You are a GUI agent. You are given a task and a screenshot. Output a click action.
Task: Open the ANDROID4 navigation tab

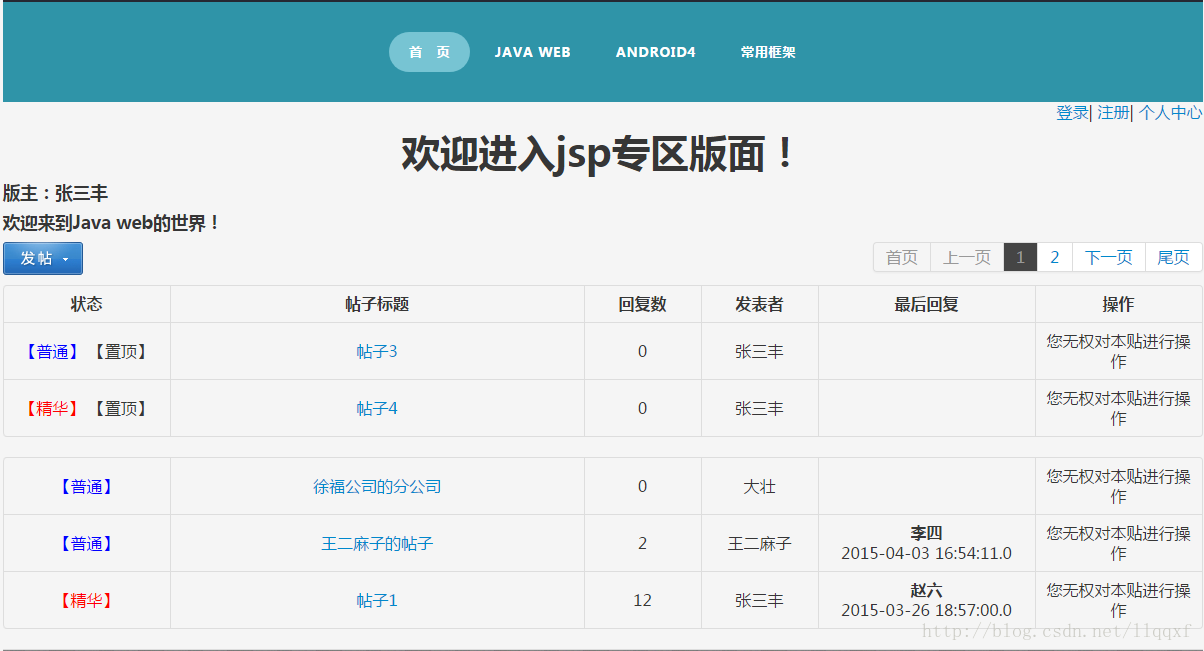(655, 52)
